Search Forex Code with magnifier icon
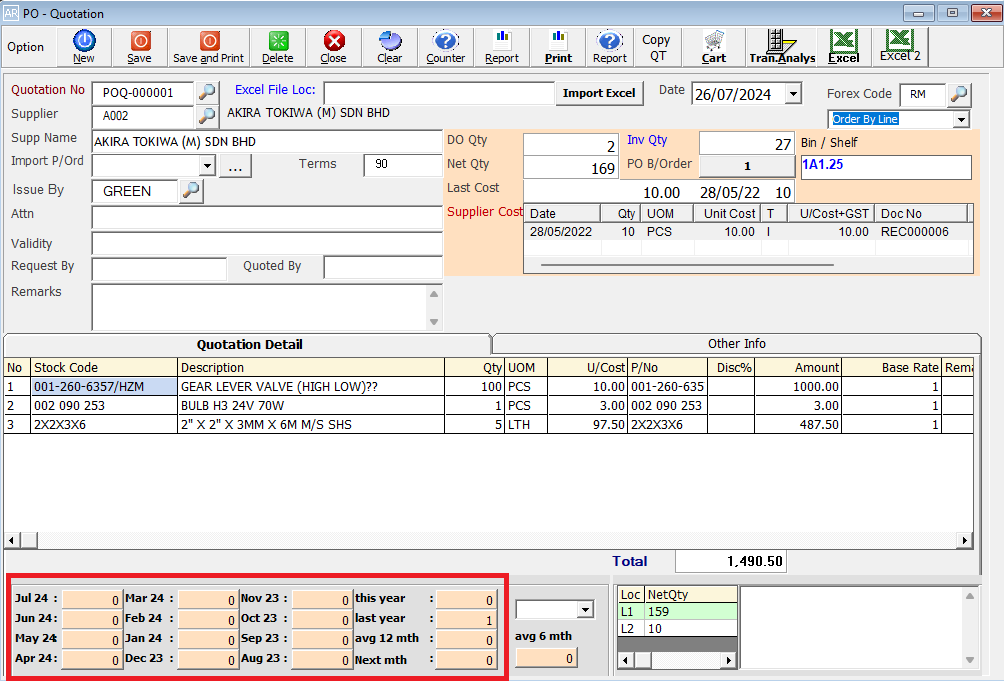The width and height of the screenshot is (1004, 681). pyautogui.click(x=959, y=94)
